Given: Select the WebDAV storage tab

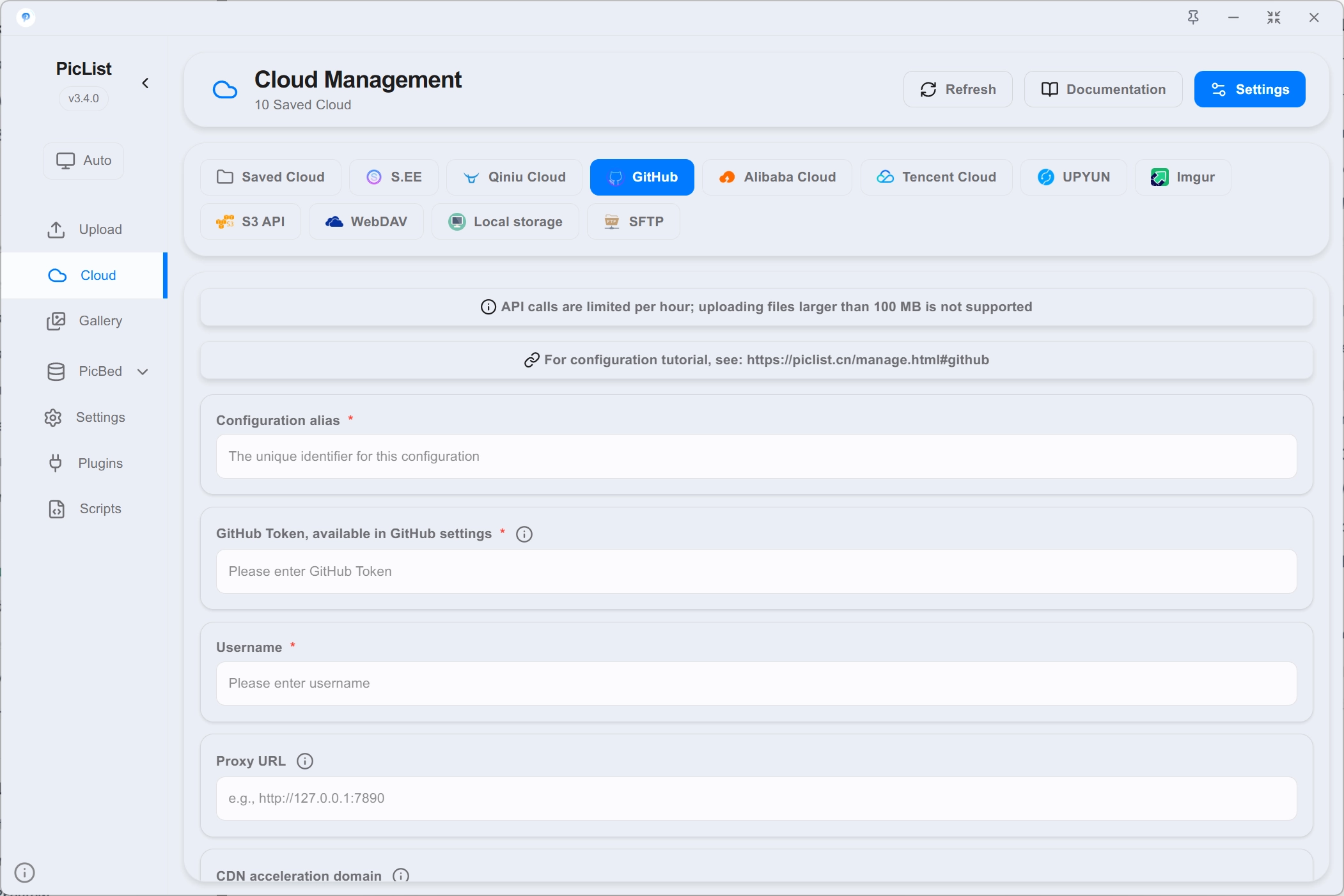Looking at the screenshot, I should point(366,222).
